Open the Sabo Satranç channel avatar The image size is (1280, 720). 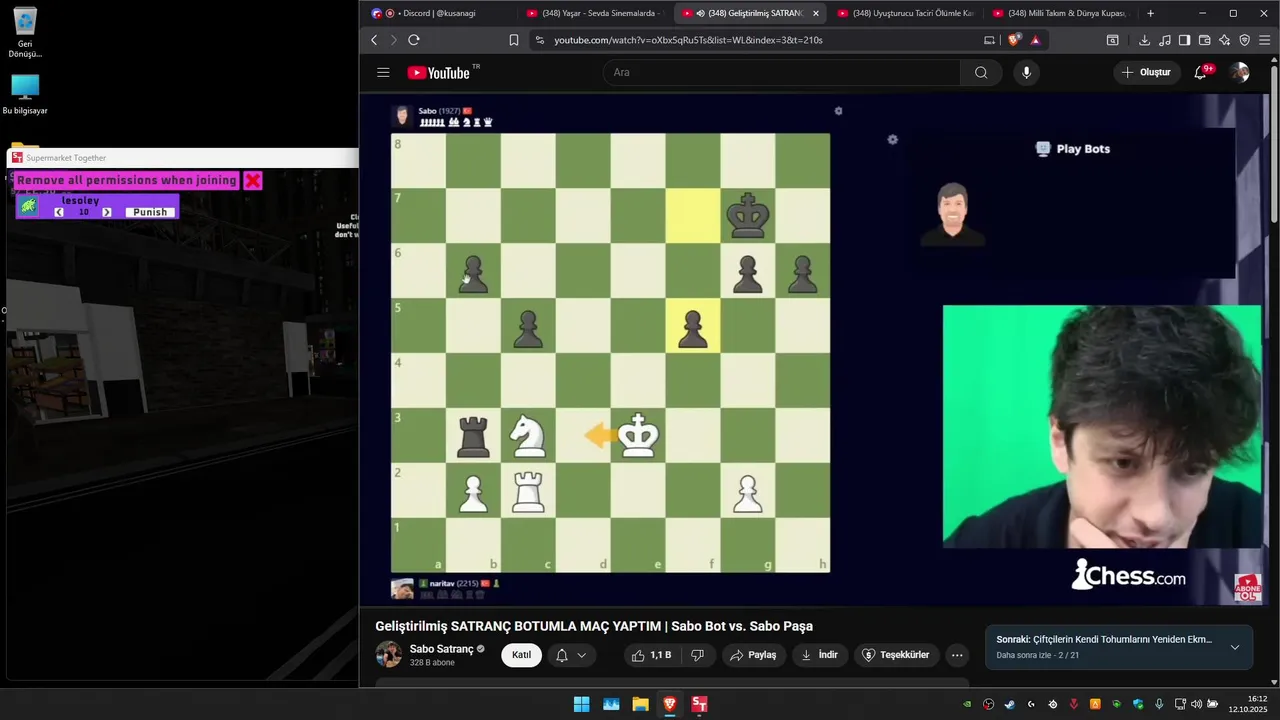388,655
